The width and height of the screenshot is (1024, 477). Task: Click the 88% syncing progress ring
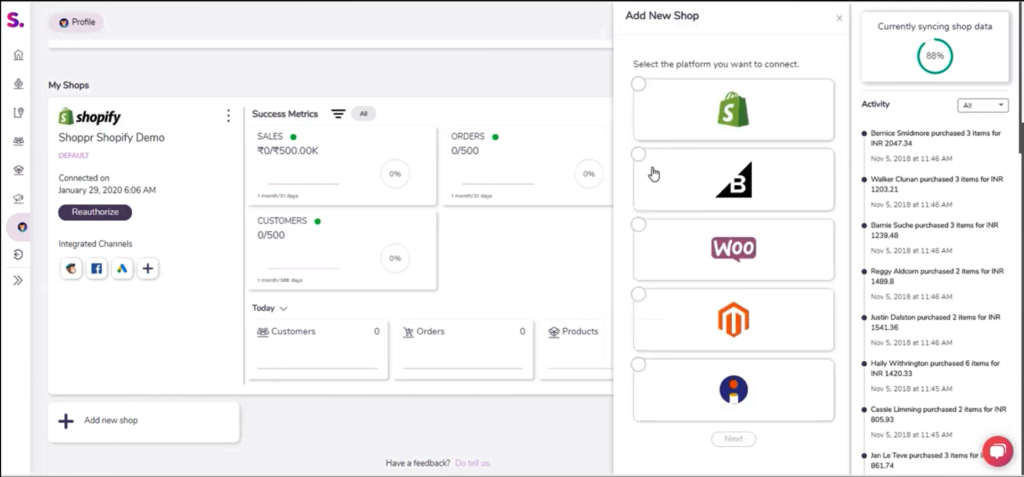coord(934,56)
